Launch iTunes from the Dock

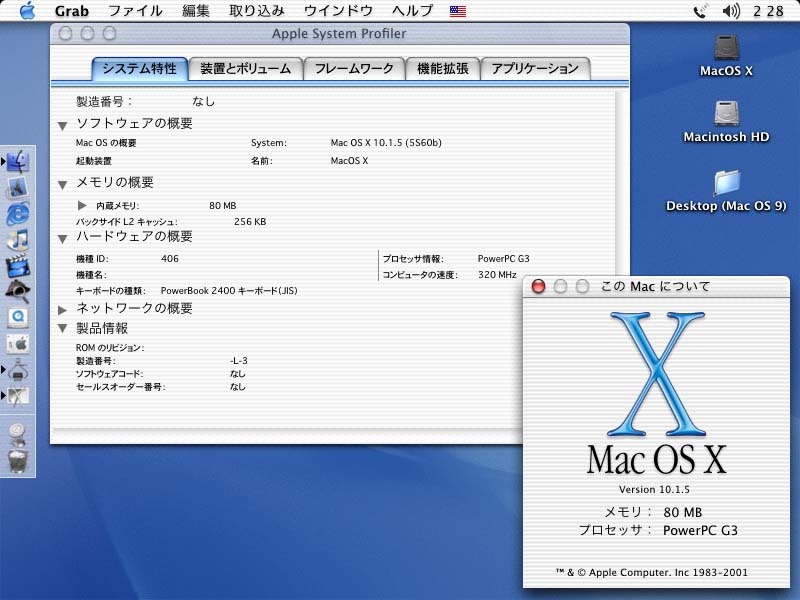(x=18, y=239)
